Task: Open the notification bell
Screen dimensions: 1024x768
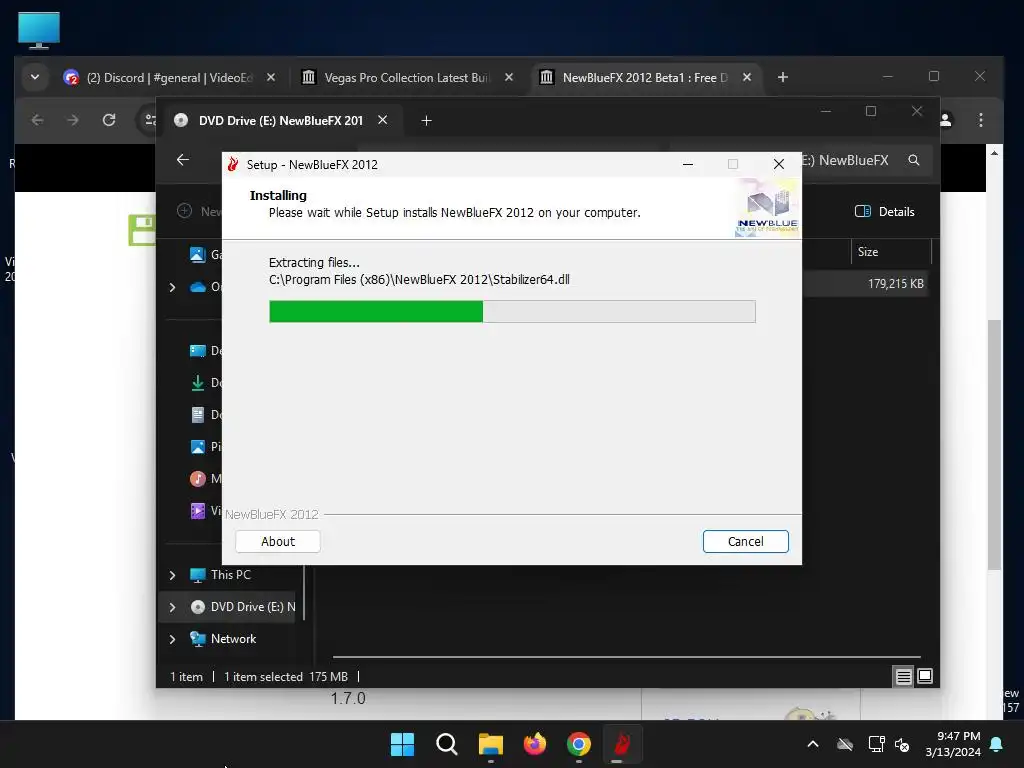Action: (997, 744)
